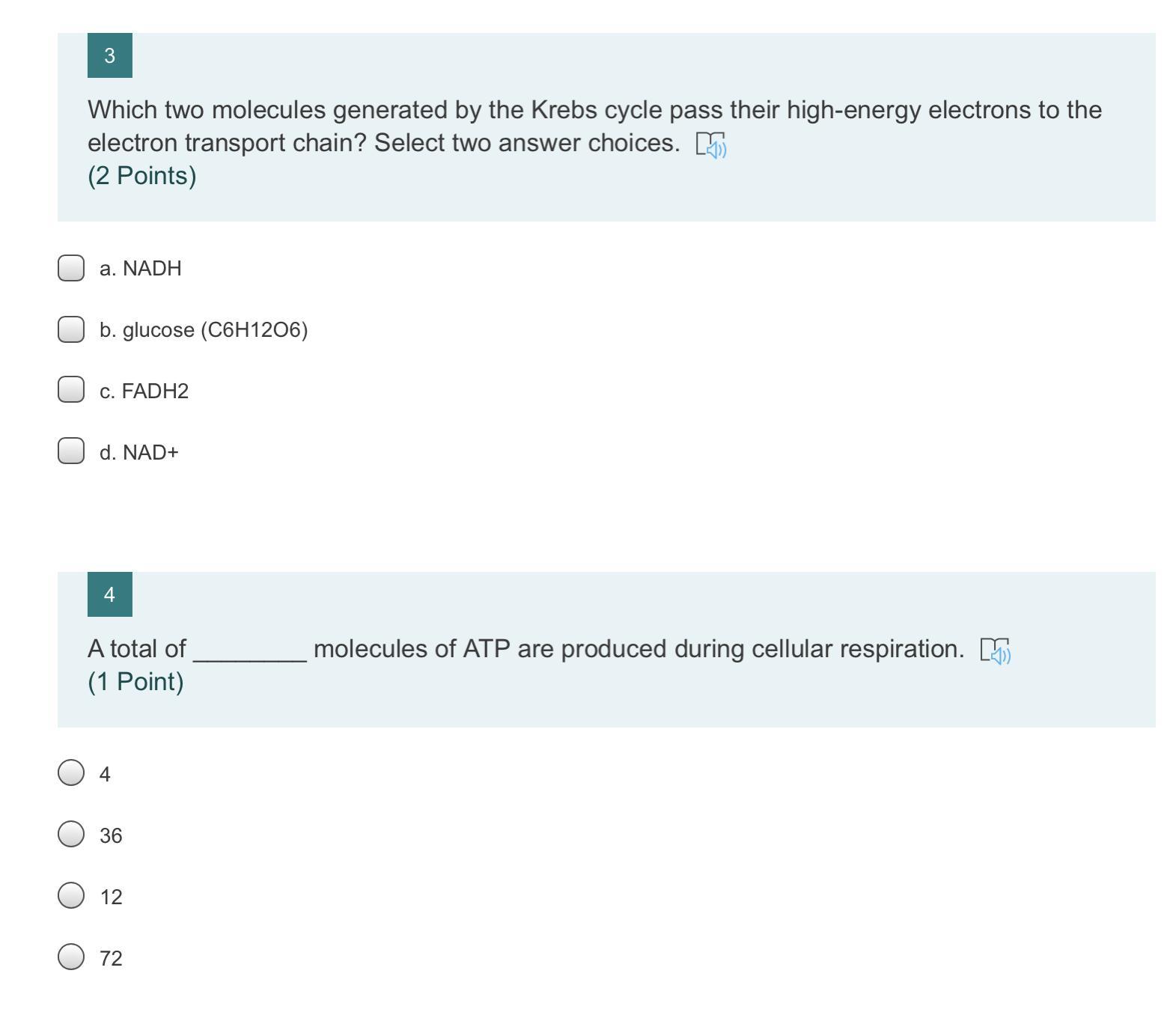Play read-aloud audio for question 4

[996, 650]
